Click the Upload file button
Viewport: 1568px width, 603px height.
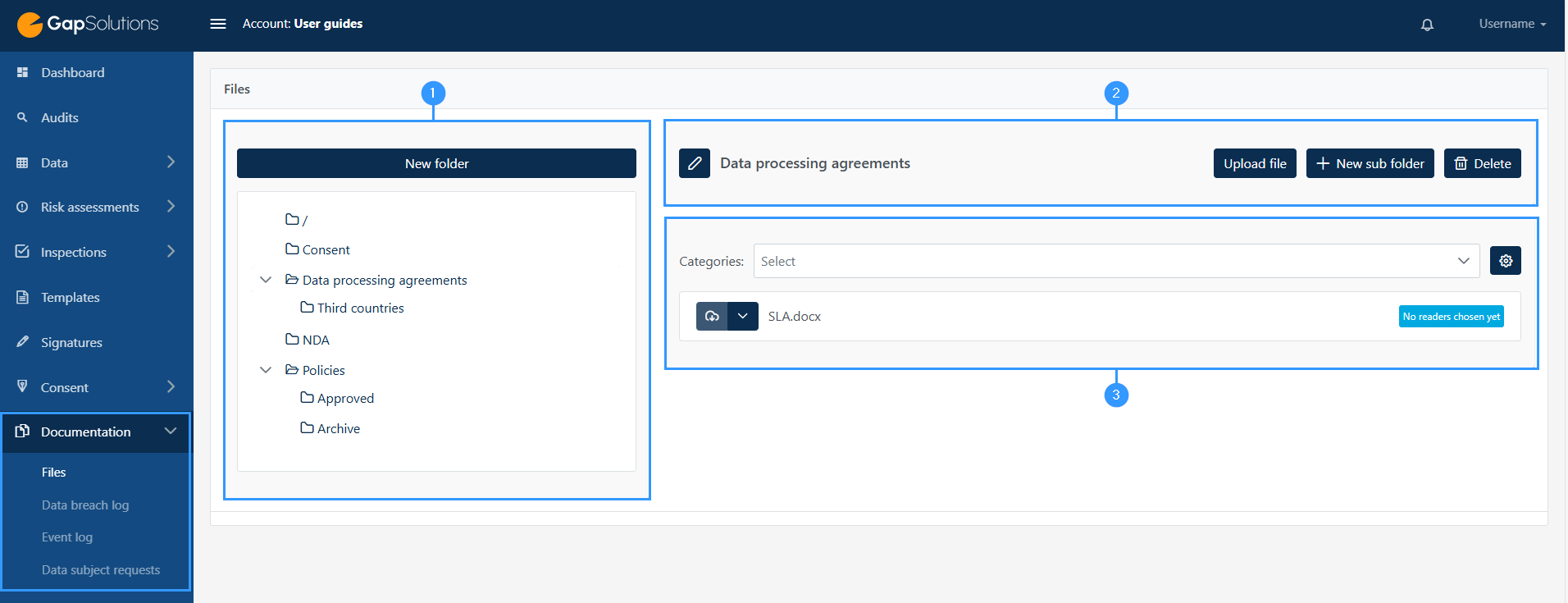1255,163
